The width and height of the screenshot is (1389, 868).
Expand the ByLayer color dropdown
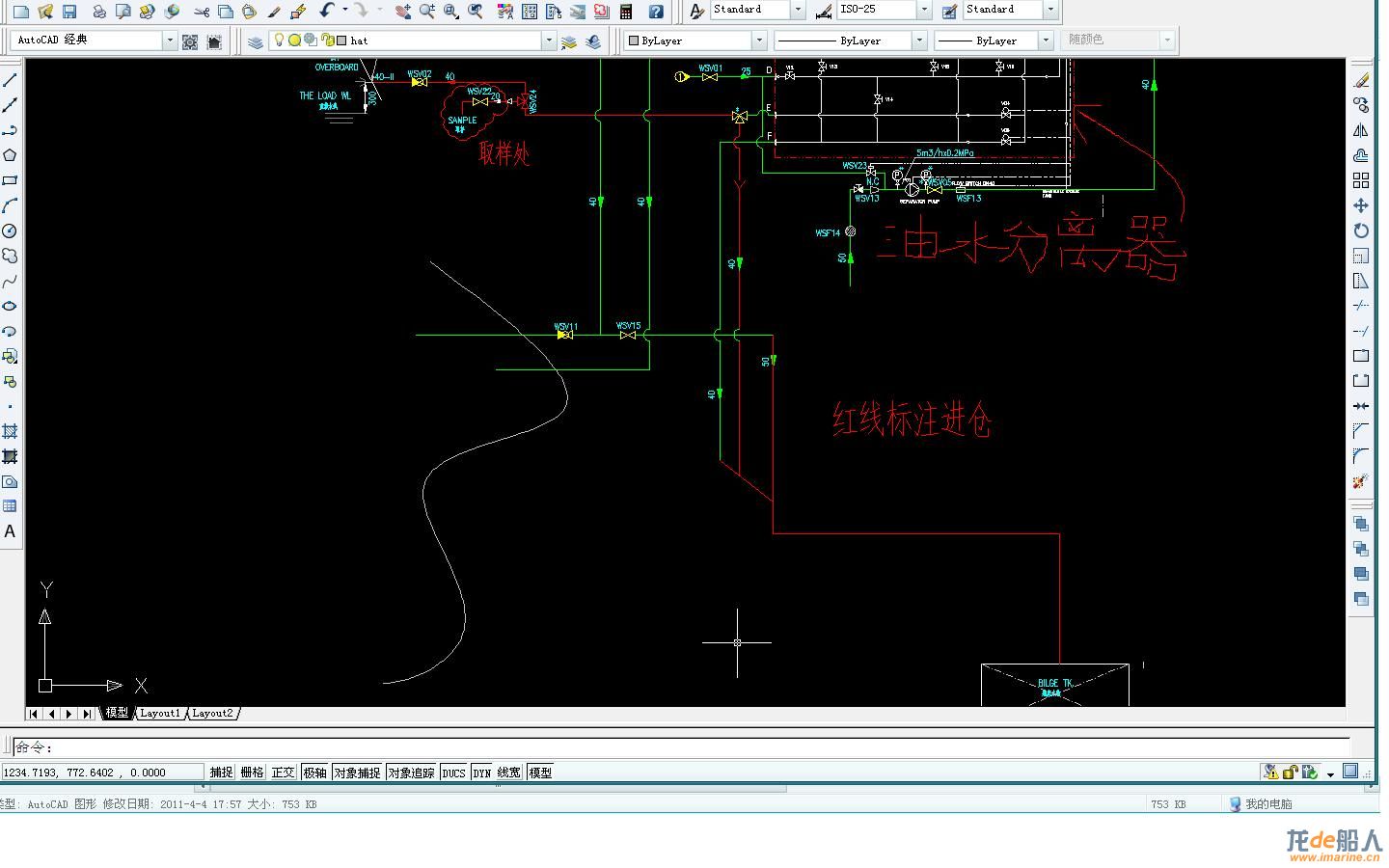click(x=759, y=41)
